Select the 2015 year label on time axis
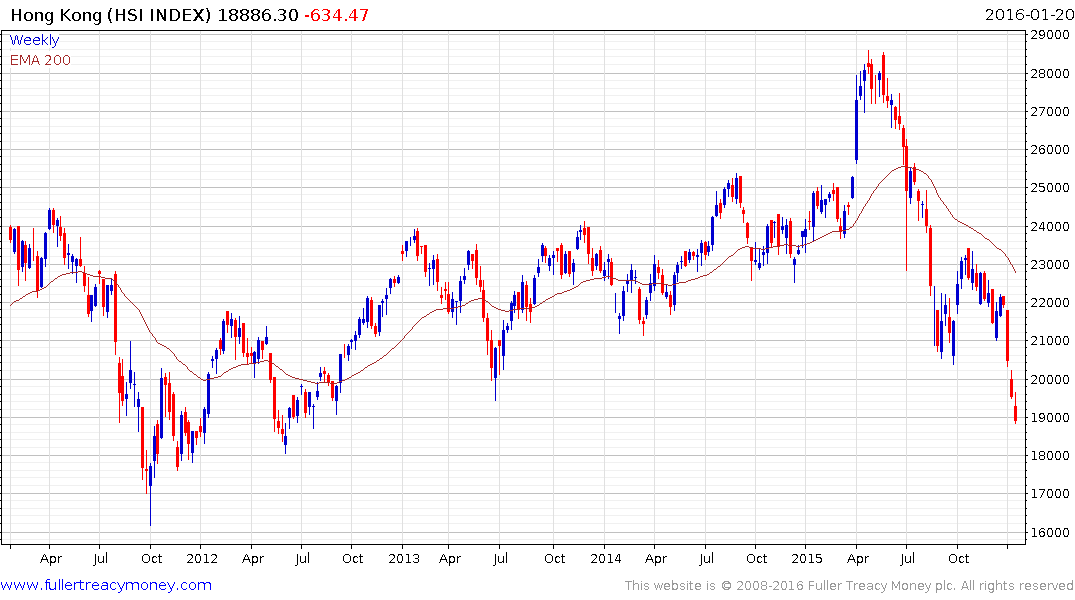This screenshot has height=600, width=1075. 807,558
